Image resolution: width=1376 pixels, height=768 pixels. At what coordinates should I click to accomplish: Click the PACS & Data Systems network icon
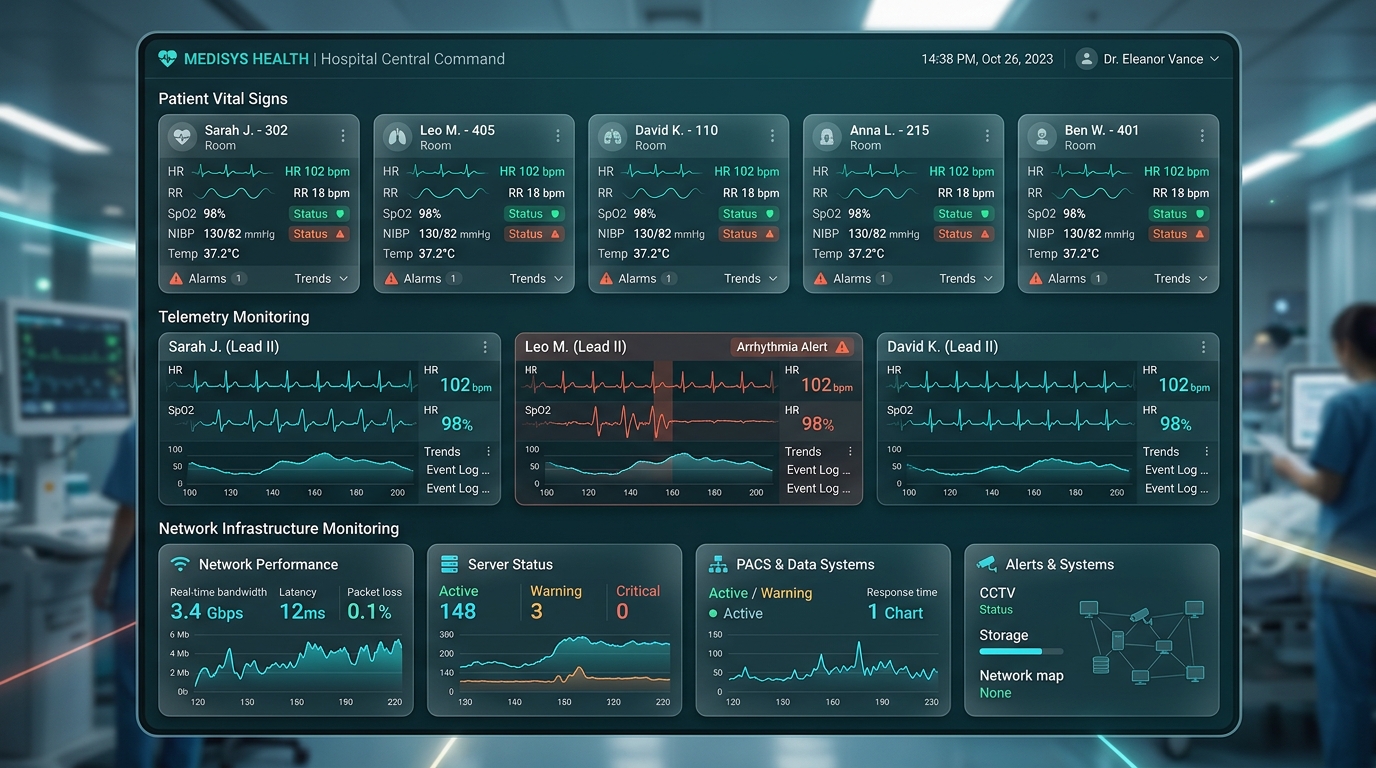click(718, 564)
